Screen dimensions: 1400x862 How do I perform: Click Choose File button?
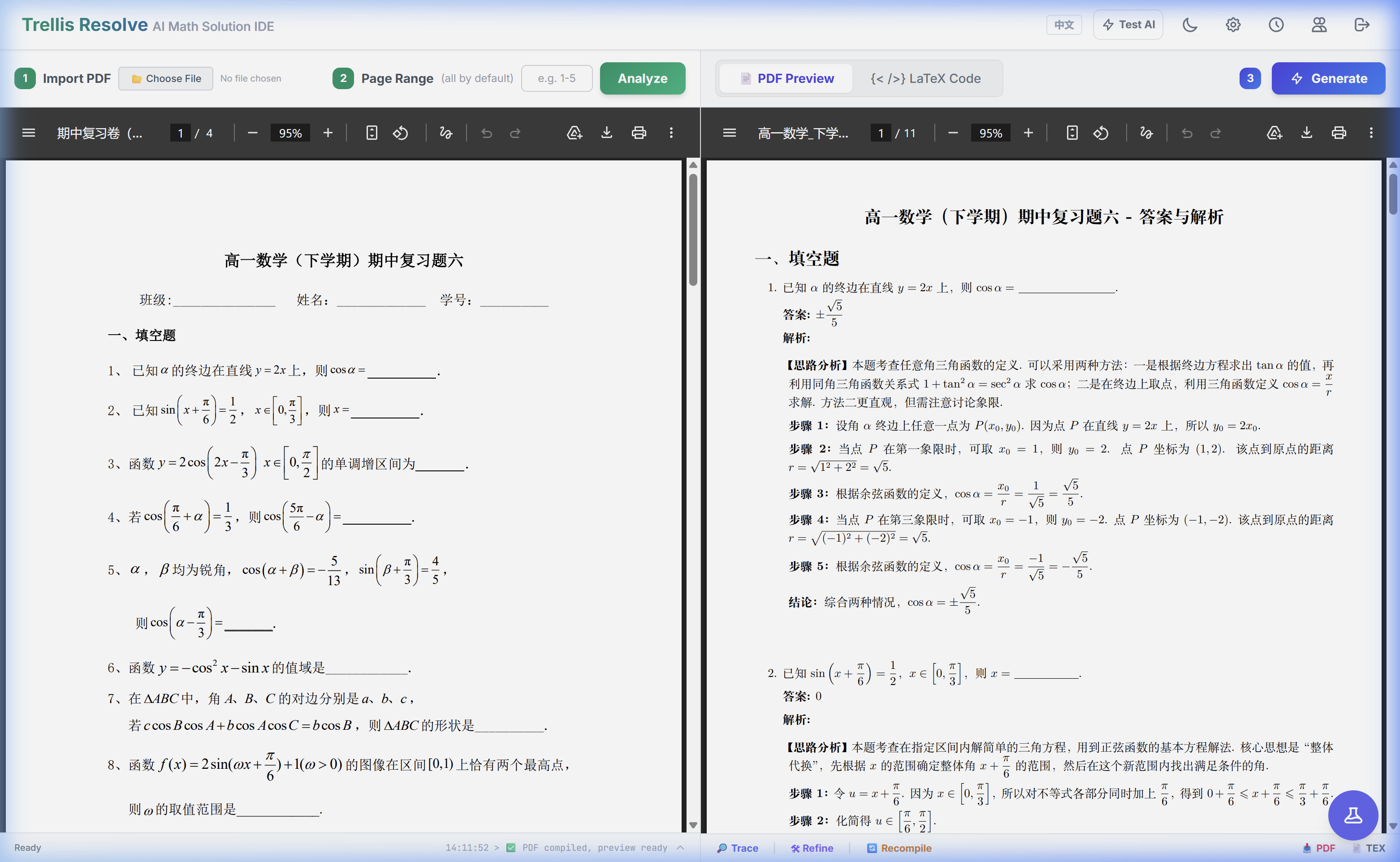point(166,79)
